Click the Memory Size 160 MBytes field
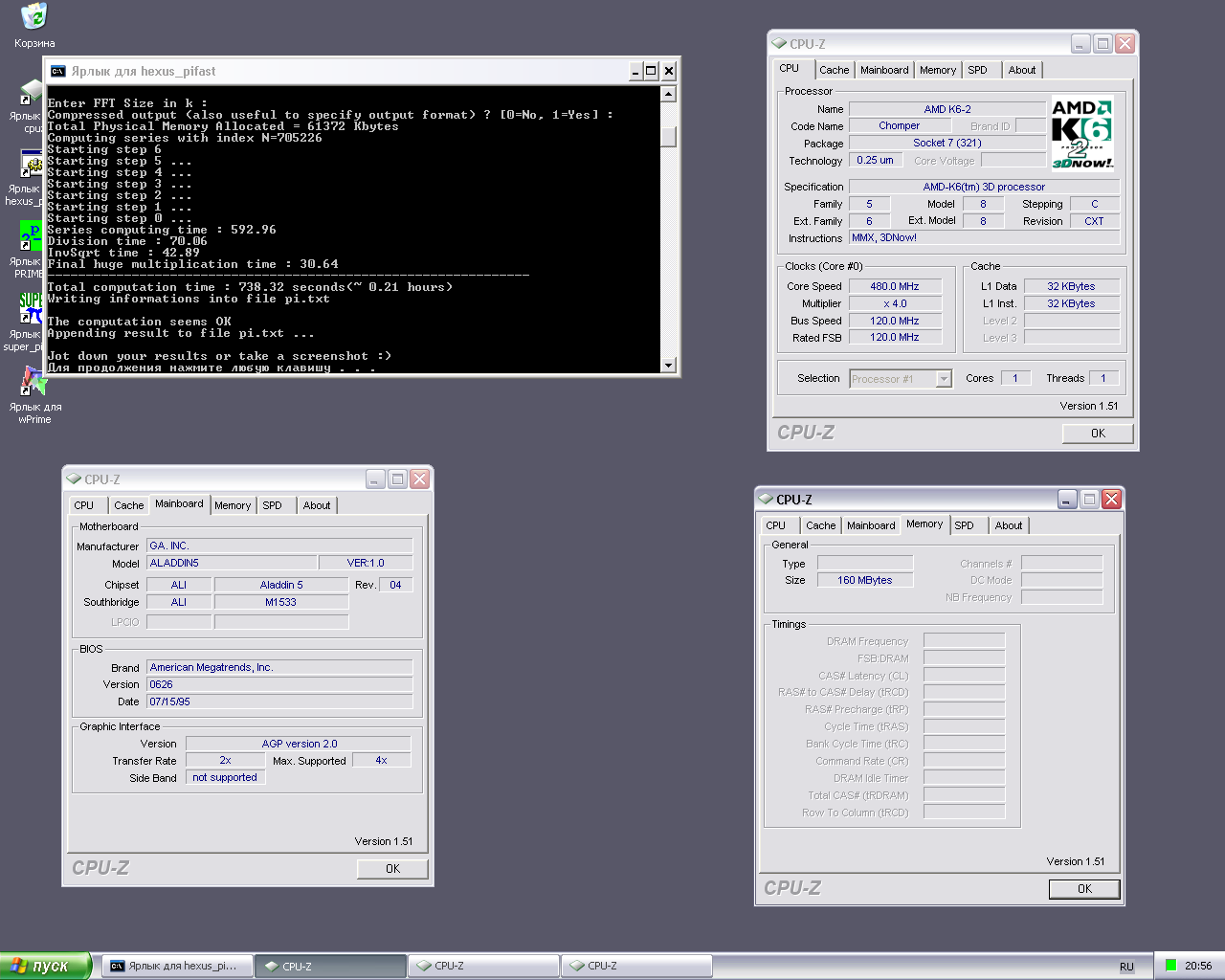 tap(865, 580)
